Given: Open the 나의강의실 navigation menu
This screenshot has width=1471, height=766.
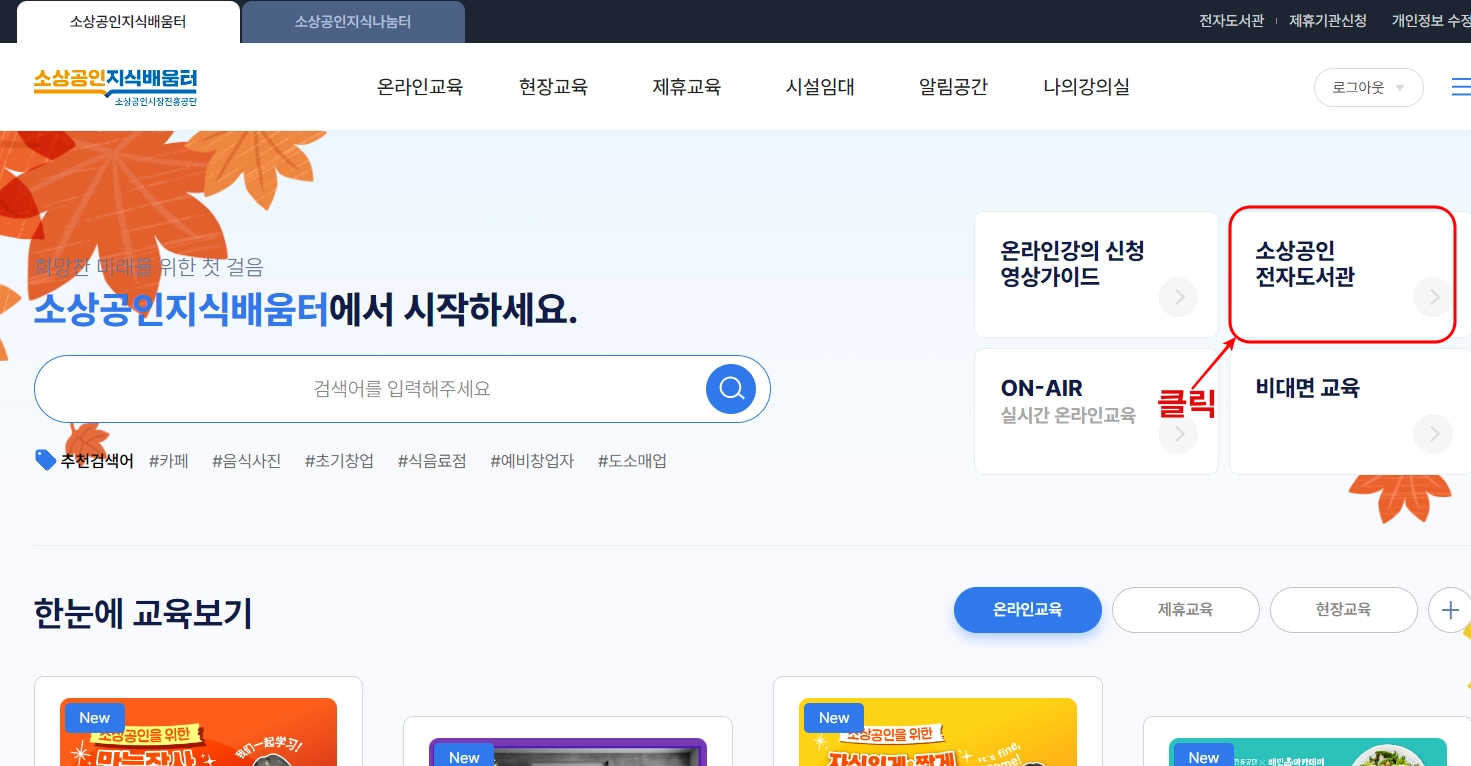Looking at the screenshot, I should point(1084,87).
